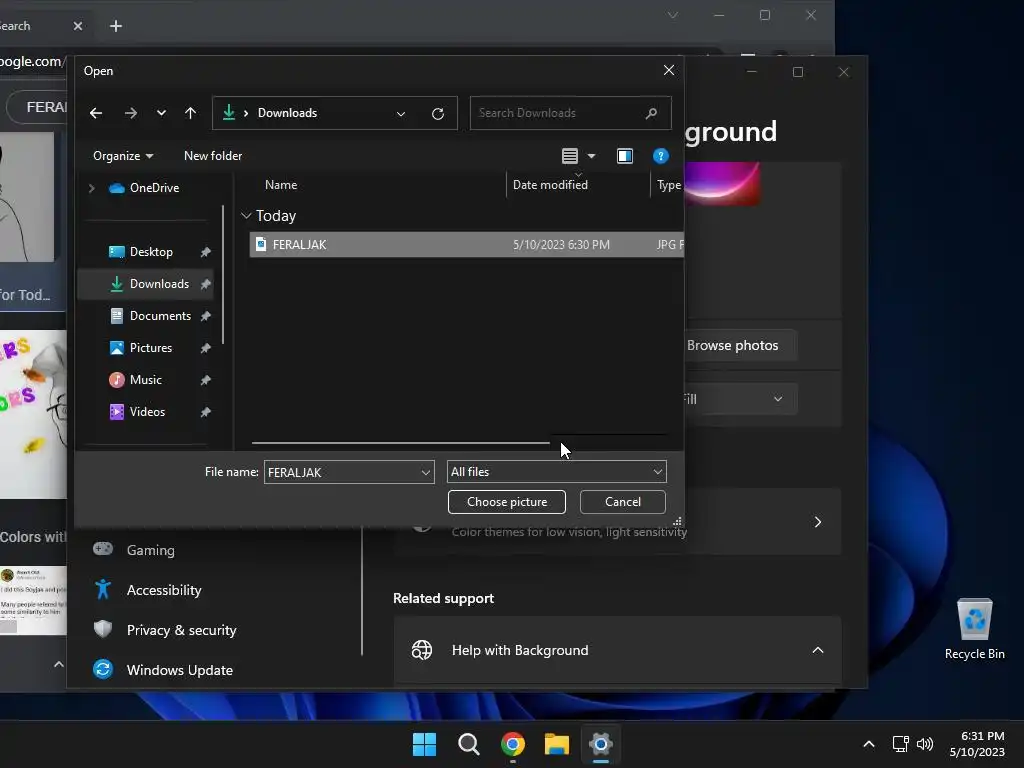This screenshot has height=768, width=1024.
Task: Toggle the preview pane icon
Action: tap(625, 156)
